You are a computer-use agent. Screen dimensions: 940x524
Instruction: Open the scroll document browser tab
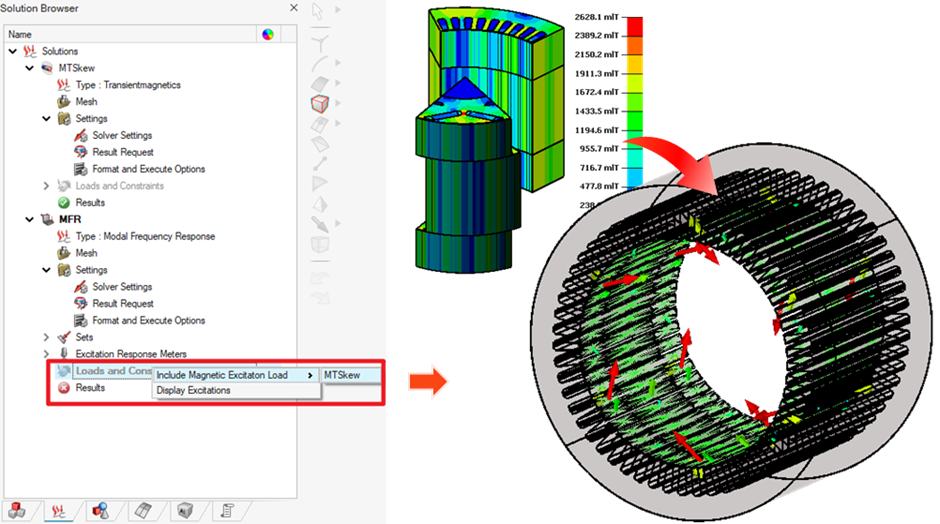coord(227,511)
